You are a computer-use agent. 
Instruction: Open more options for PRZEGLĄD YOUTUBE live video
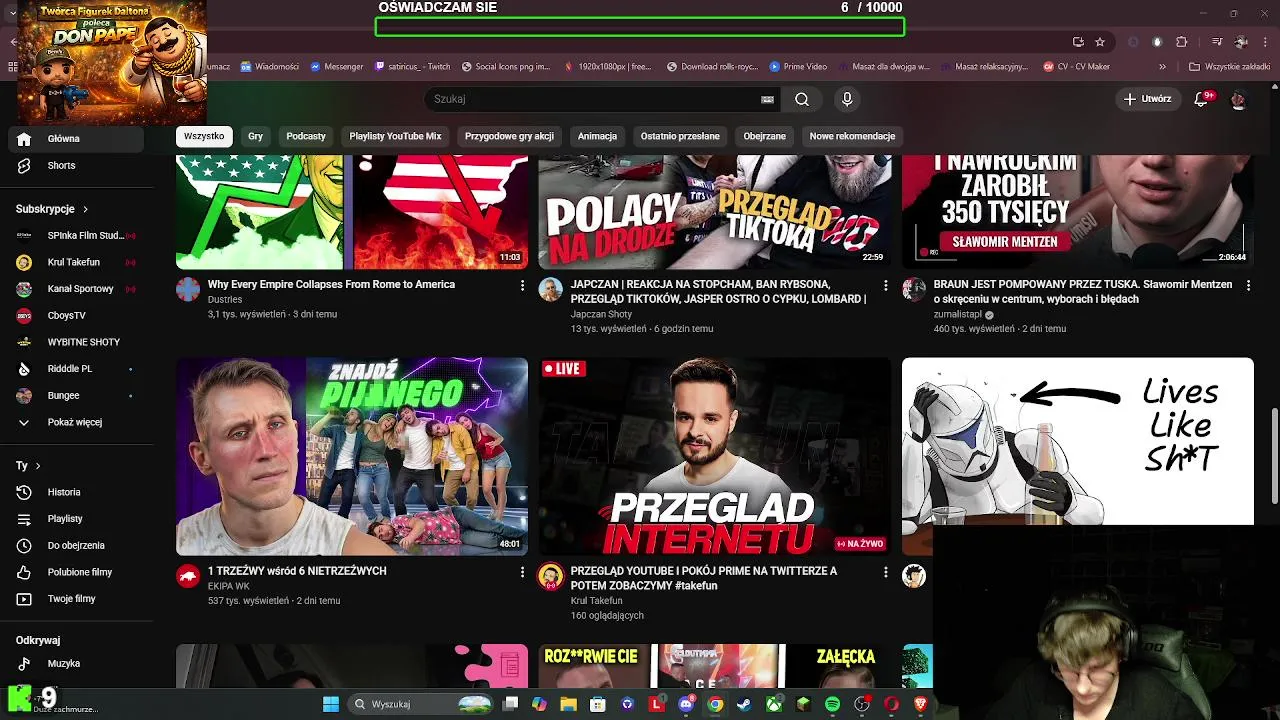click(x=885, y=572)
